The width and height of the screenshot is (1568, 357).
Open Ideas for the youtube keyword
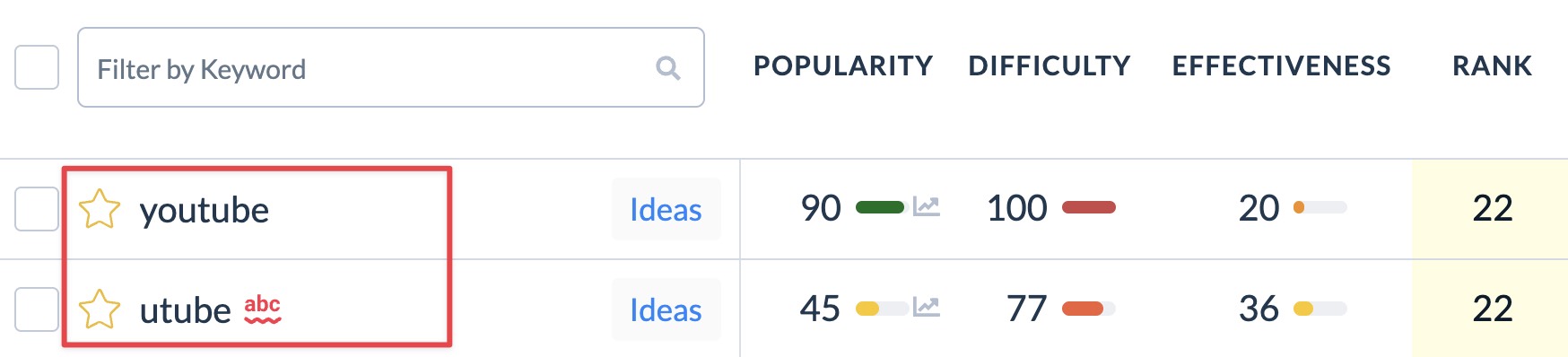click(666, 209)
